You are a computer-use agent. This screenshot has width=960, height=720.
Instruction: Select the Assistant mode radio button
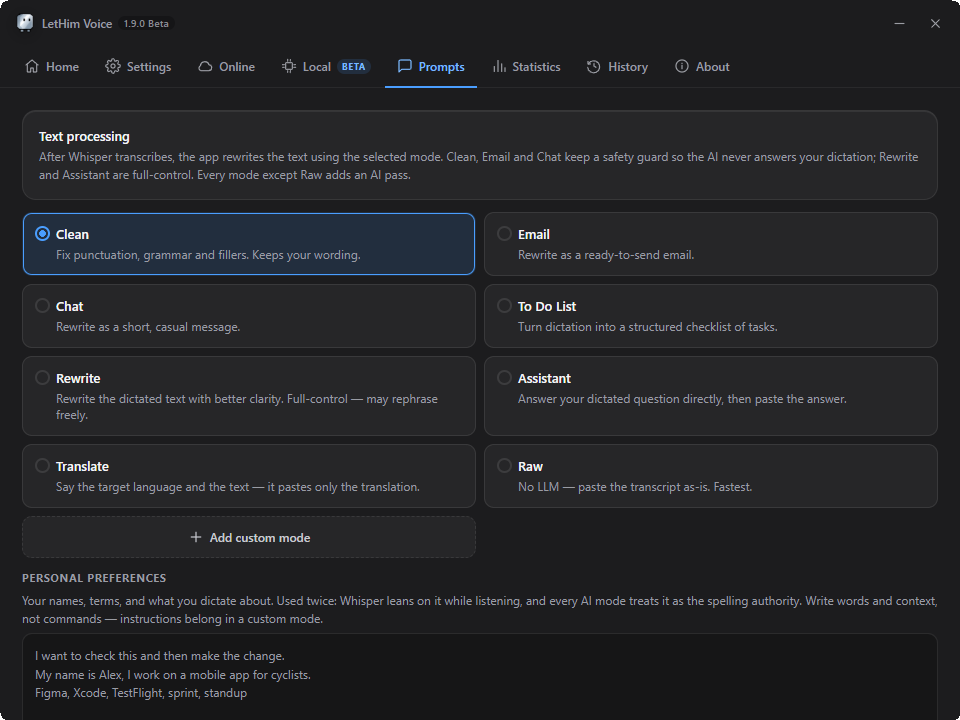coord(504,377)
